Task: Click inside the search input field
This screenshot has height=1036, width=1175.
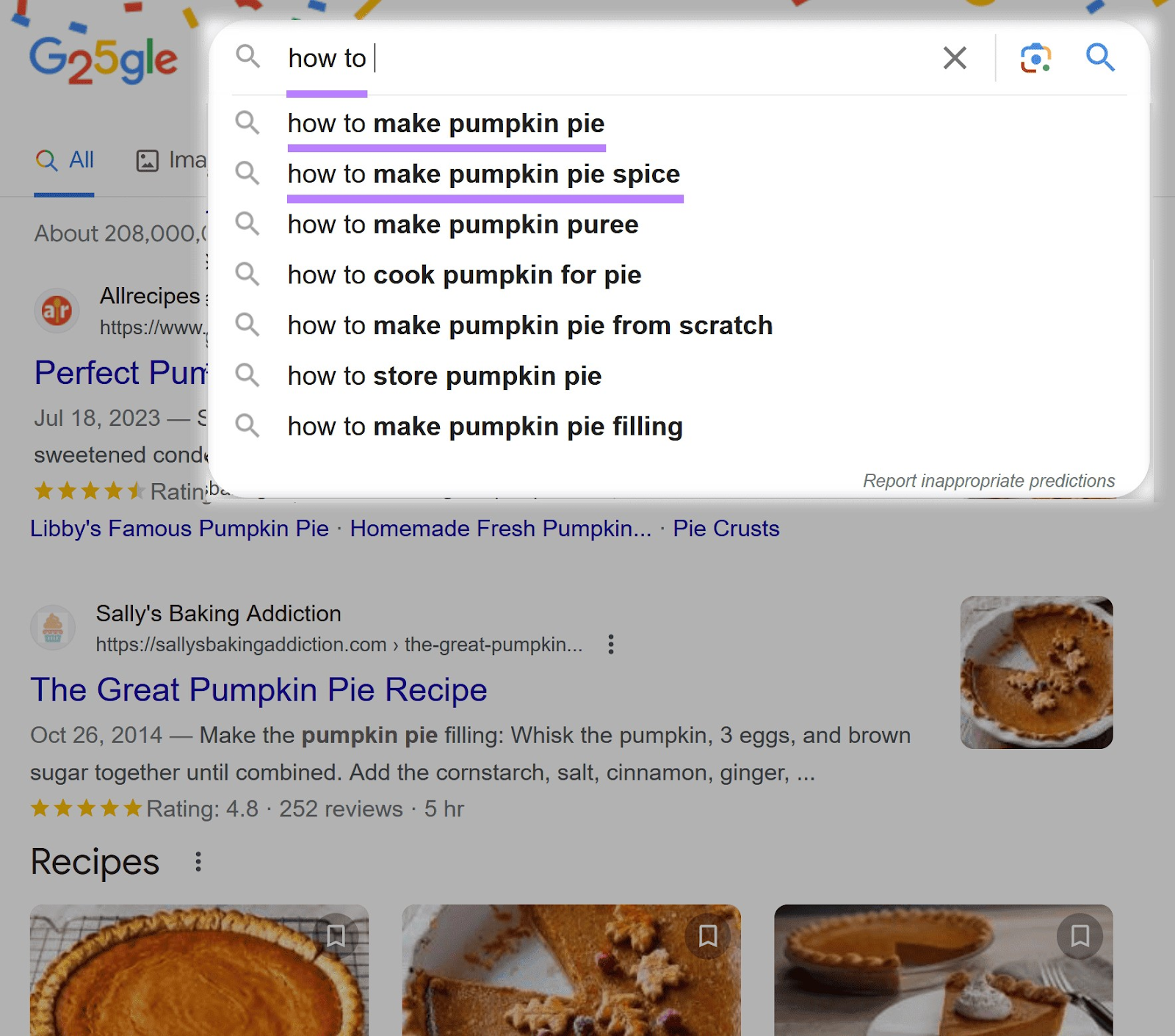Action: coord(514,58)
